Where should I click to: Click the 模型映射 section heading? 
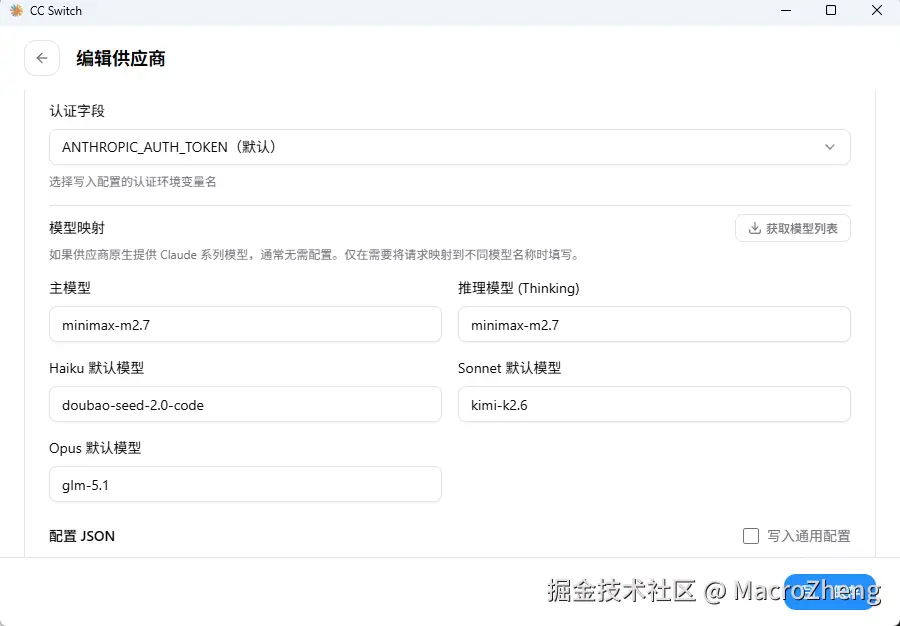77,228
